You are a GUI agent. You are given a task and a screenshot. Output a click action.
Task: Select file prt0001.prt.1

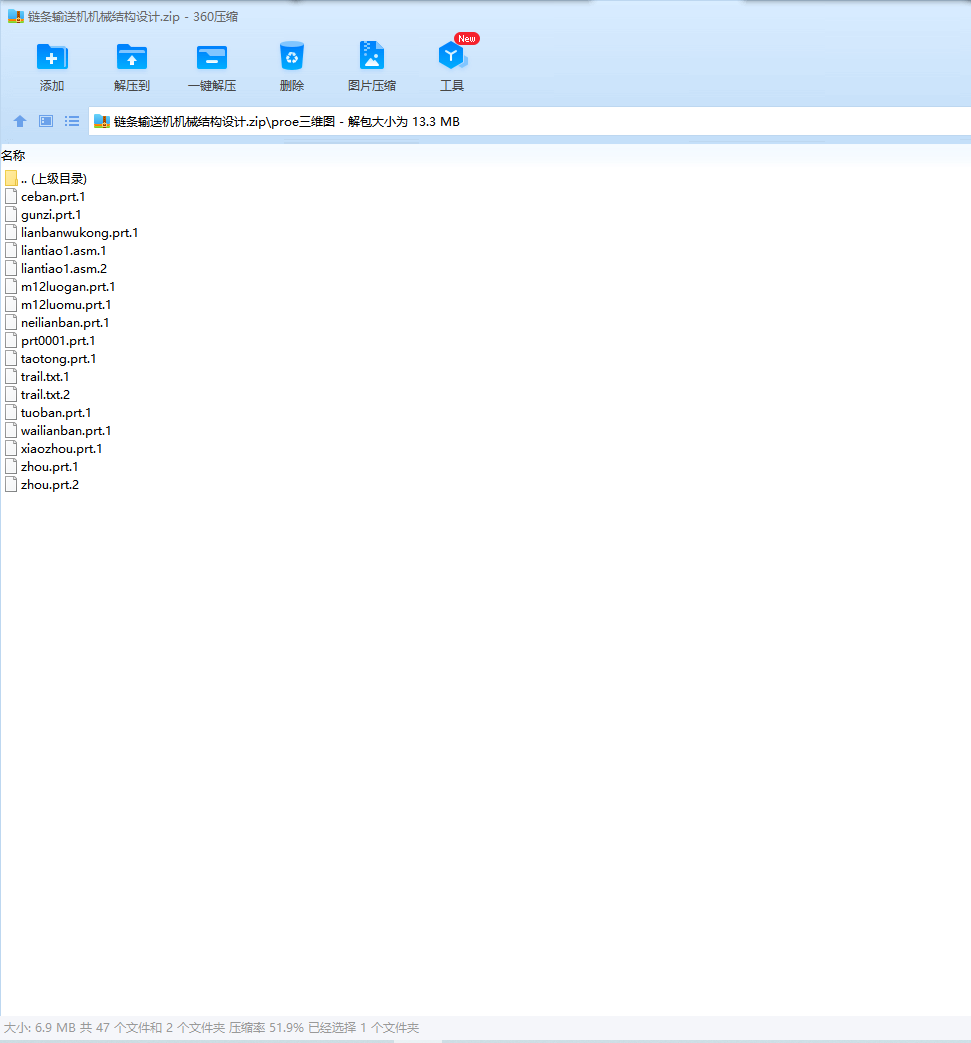[x=58, y=341]
